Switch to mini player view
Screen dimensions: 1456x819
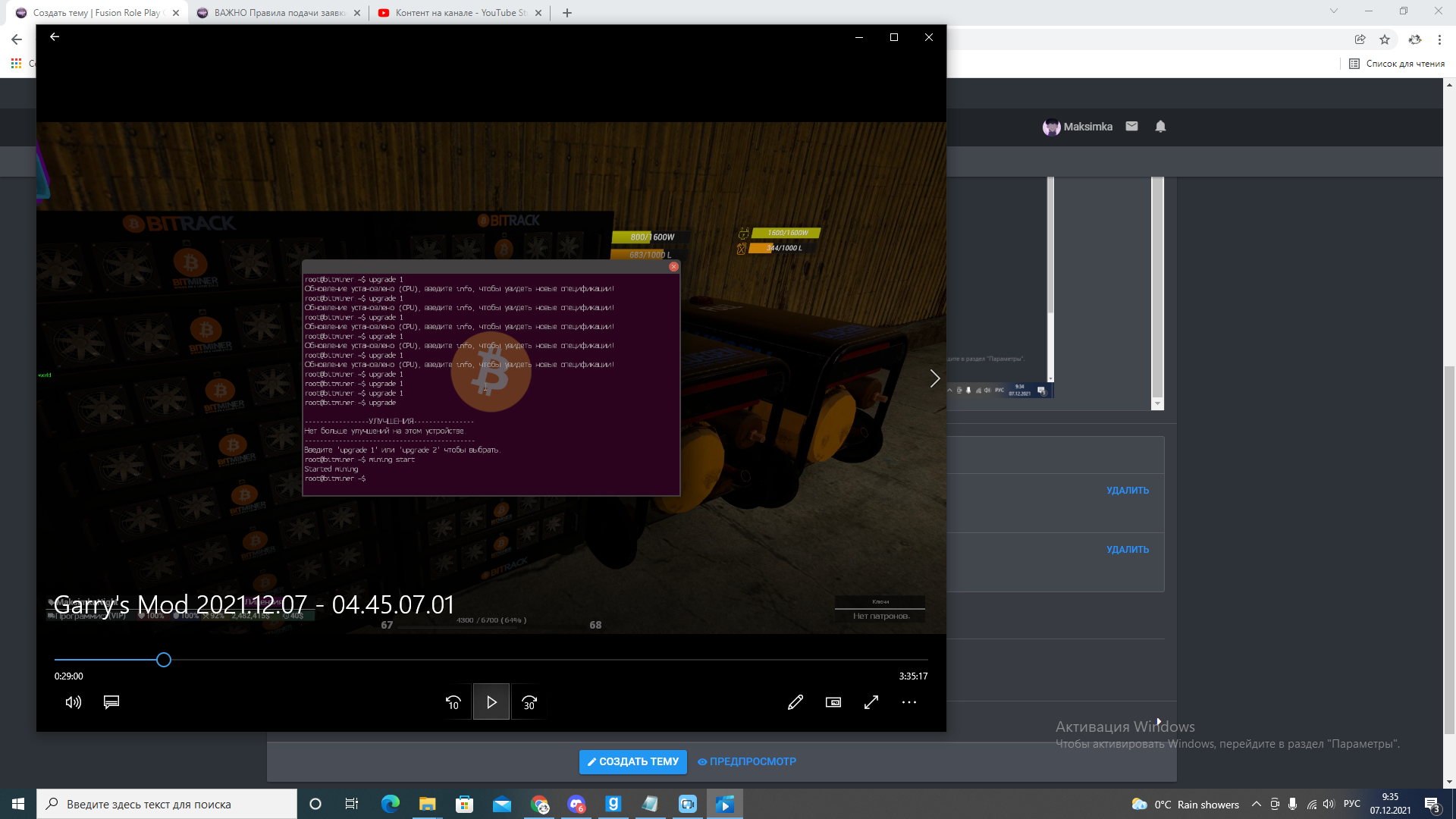pos(833,702)
